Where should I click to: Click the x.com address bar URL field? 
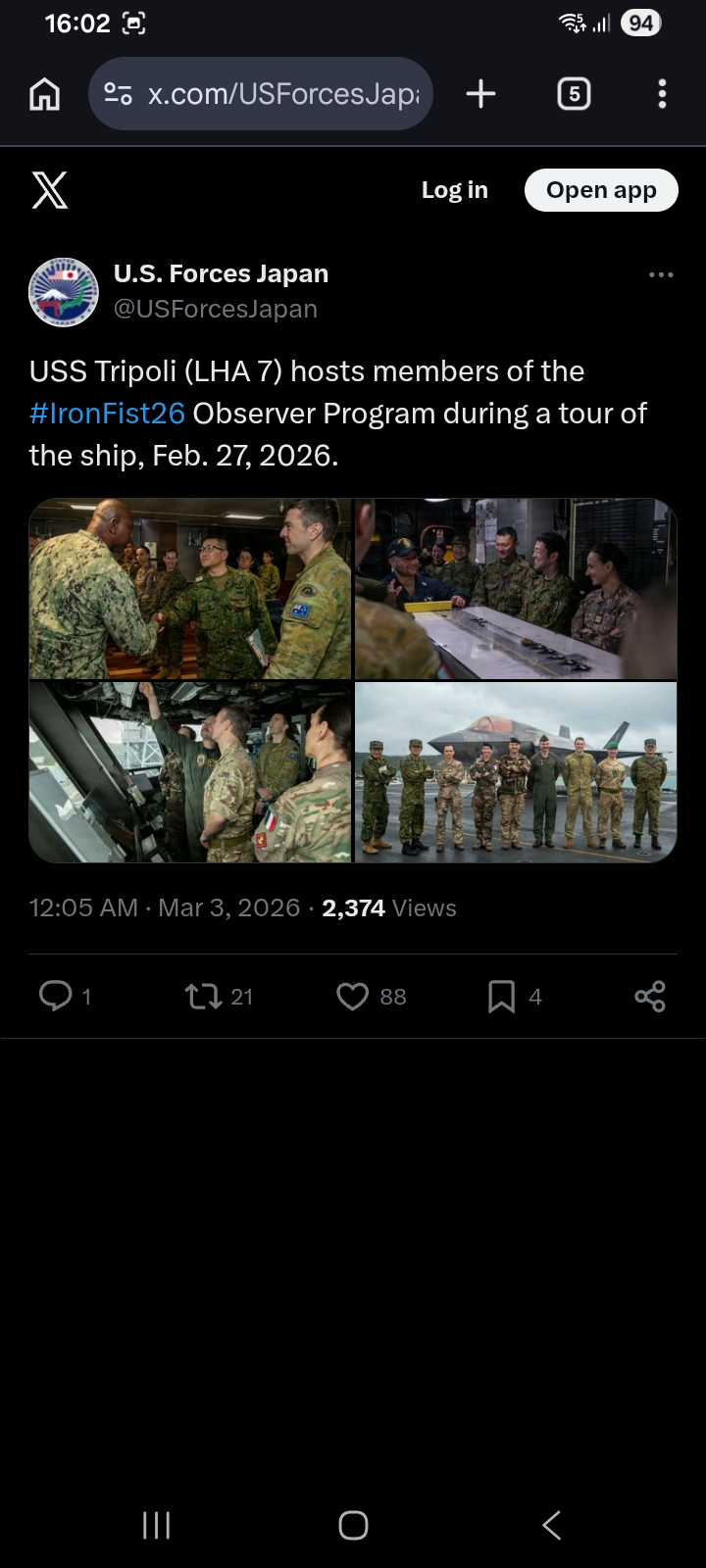[x=283, y=94]
